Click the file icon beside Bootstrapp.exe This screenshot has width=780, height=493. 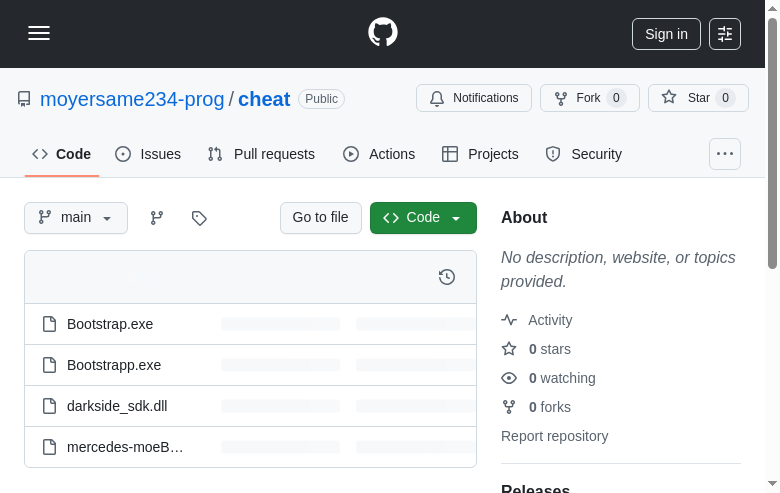[49, 365]
